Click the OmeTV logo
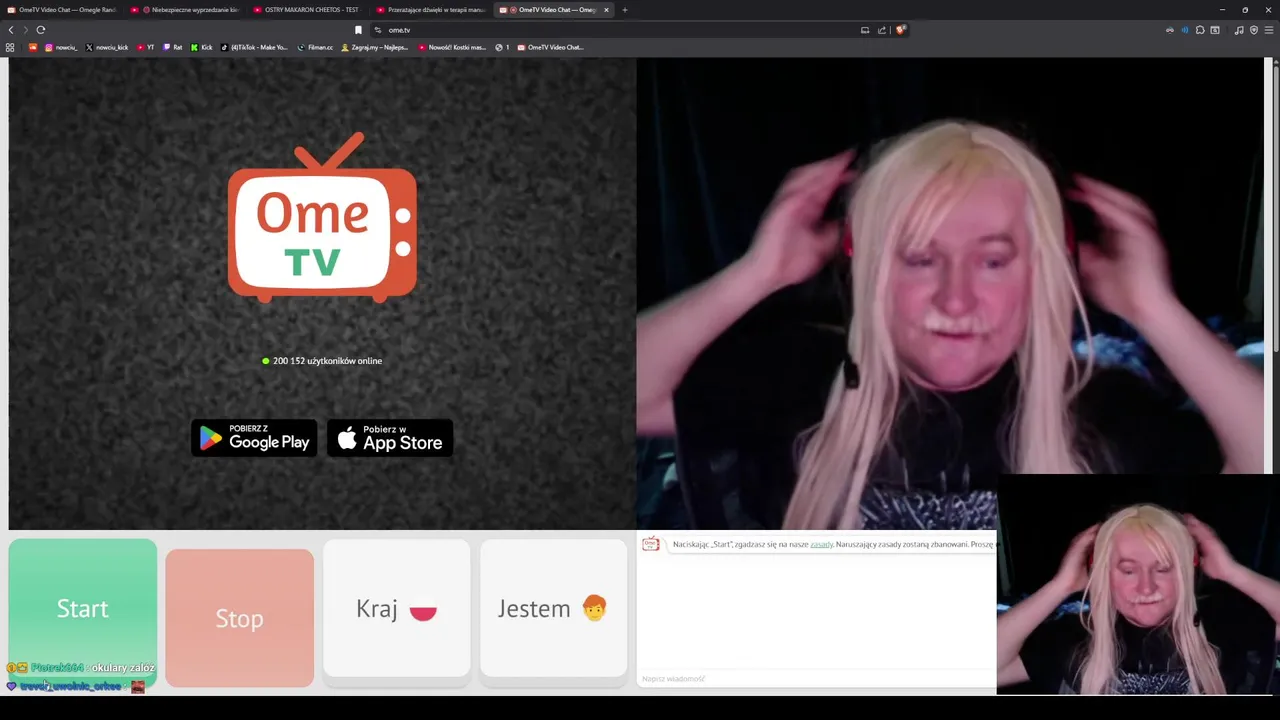The height and width of the screenshot is (720, 1280). tap(322, 218)
